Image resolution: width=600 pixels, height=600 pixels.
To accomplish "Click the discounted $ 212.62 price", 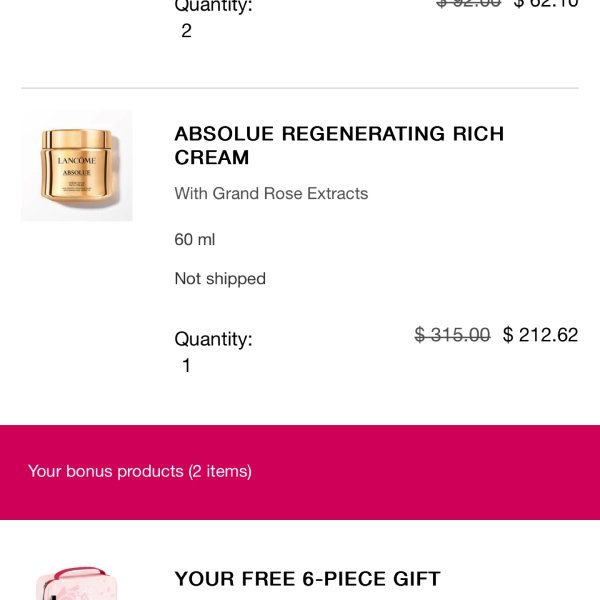I will click(540, 335).
